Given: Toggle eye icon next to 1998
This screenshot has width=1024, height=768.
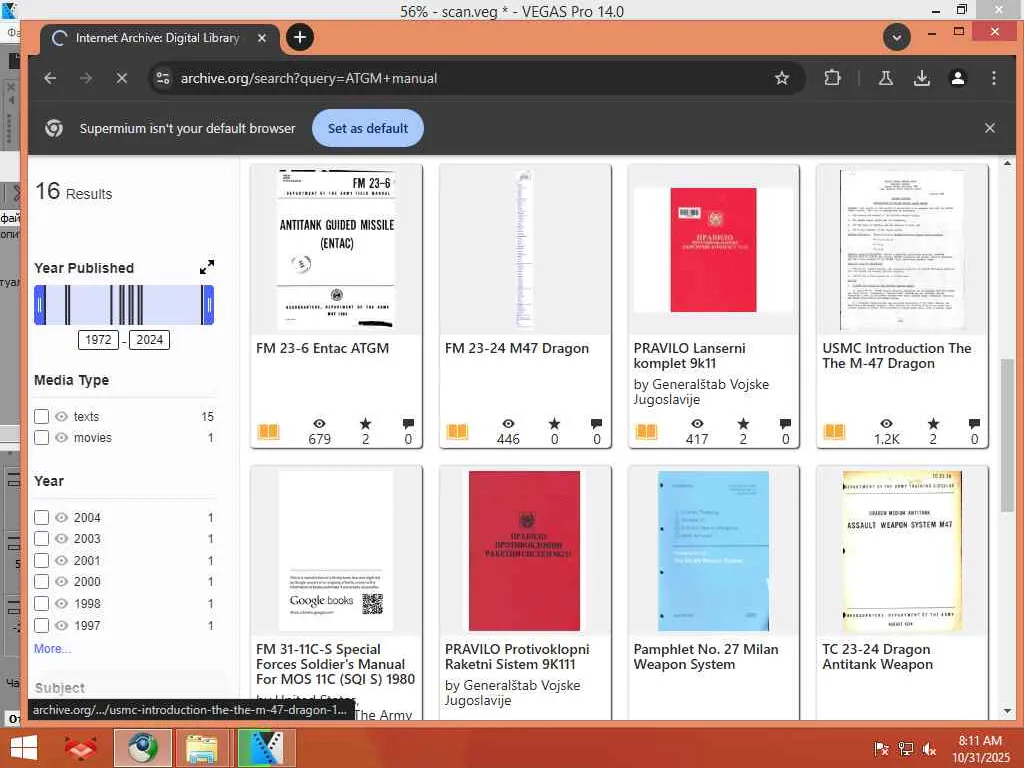Looking at the screenshot, I should click(61, 603).
